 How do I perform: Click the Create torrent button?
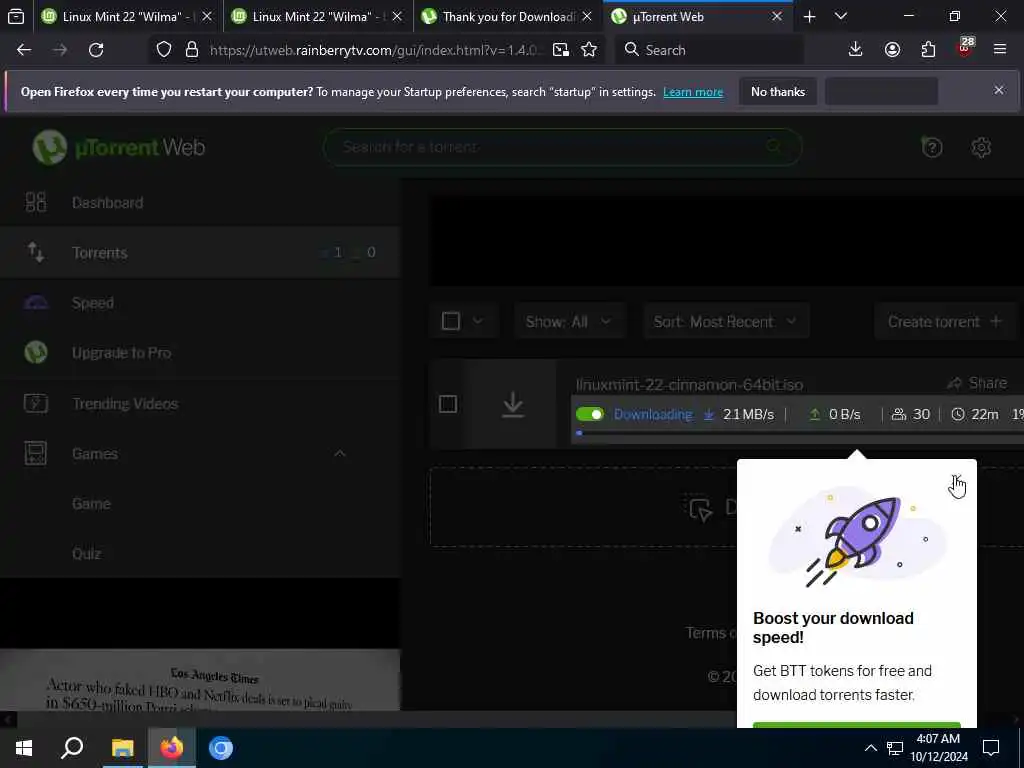point(944,321)
